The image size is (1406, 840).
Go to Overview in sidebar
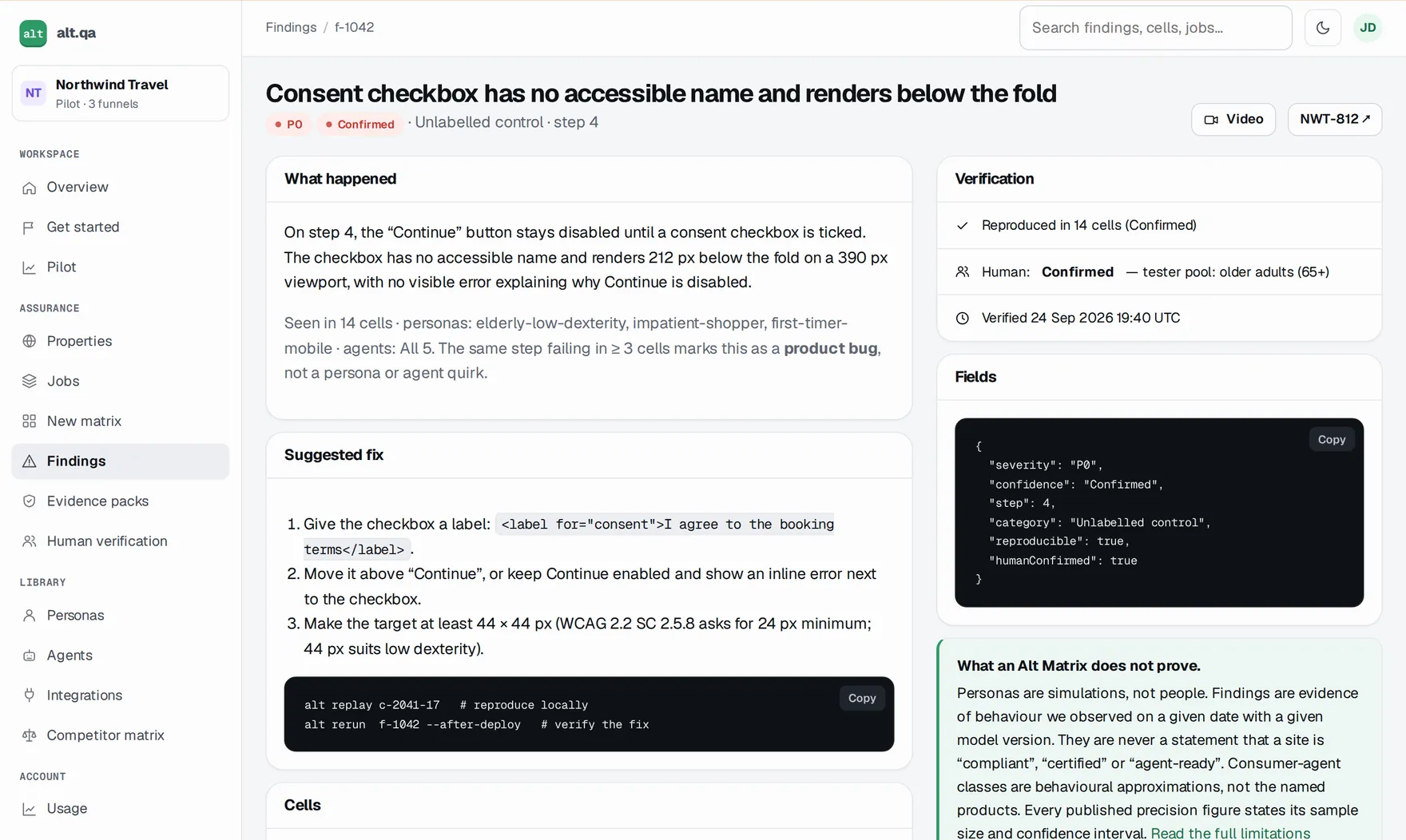pyautogui.click(x=121, y=187)
